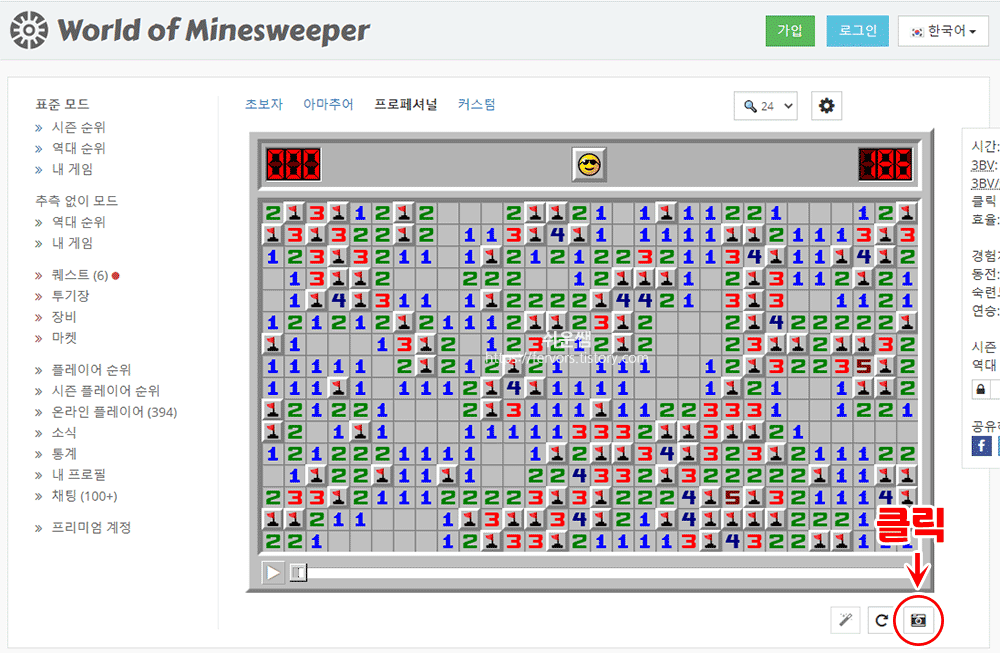The height and width of the screenshot is (653, 1000).
Task: Open 내 게임 under 표준 모드
Action: click(x=72, y=169)
